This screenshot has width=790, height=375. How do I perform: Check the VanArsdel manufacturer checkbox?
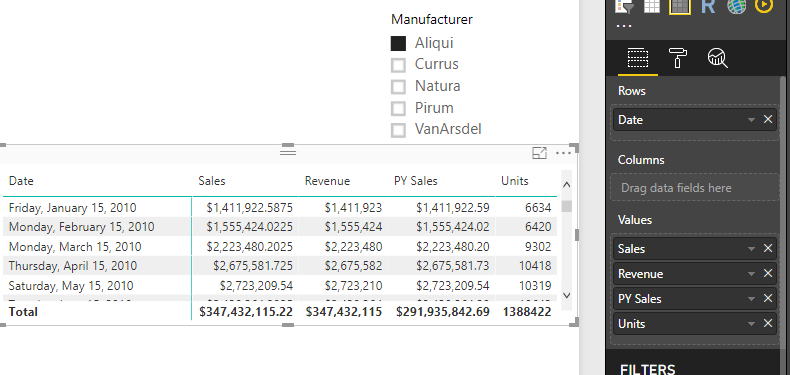pyautogui.click(x=398, y=130)
